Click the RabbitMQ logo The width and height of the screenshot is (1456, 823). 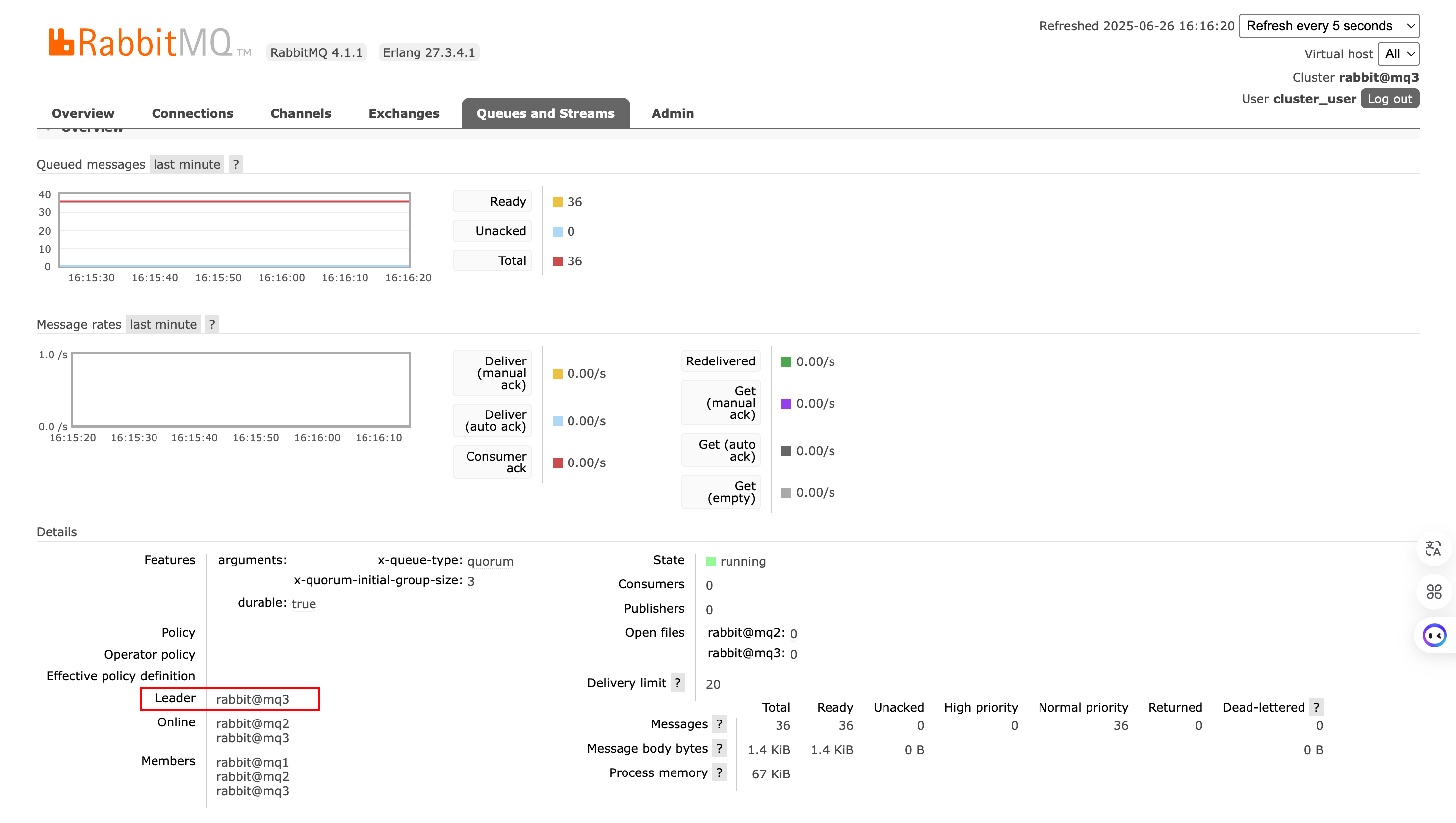(149, 43)
